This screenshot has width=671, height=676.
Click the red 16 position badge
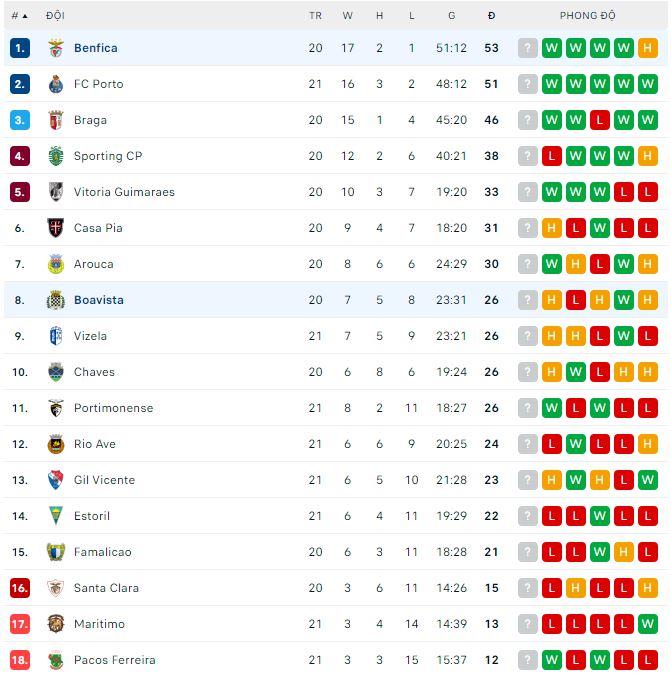pos(20,588)
